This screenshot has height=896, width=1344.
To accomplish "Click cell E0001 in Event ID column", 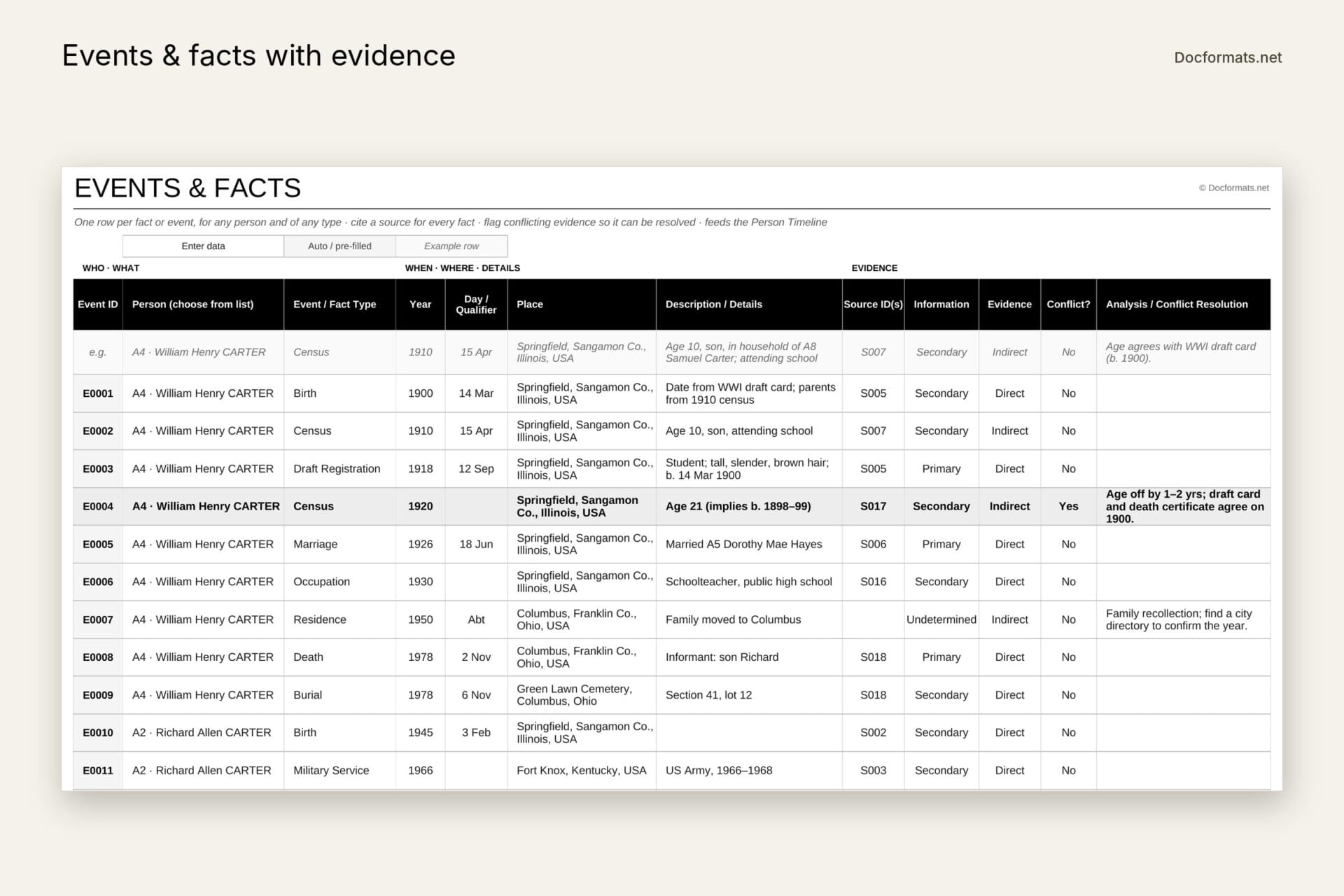I will point(98,393).
